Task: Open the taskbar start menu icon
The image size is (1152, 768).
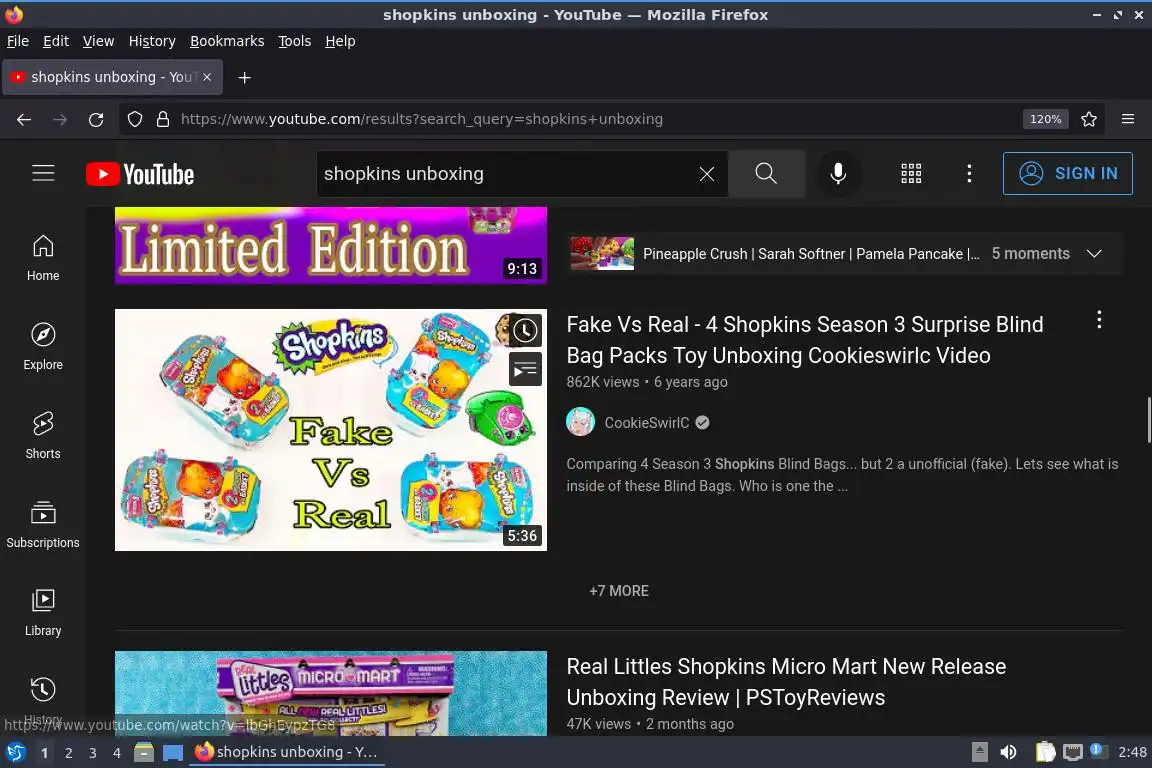Action: [15, 753]
